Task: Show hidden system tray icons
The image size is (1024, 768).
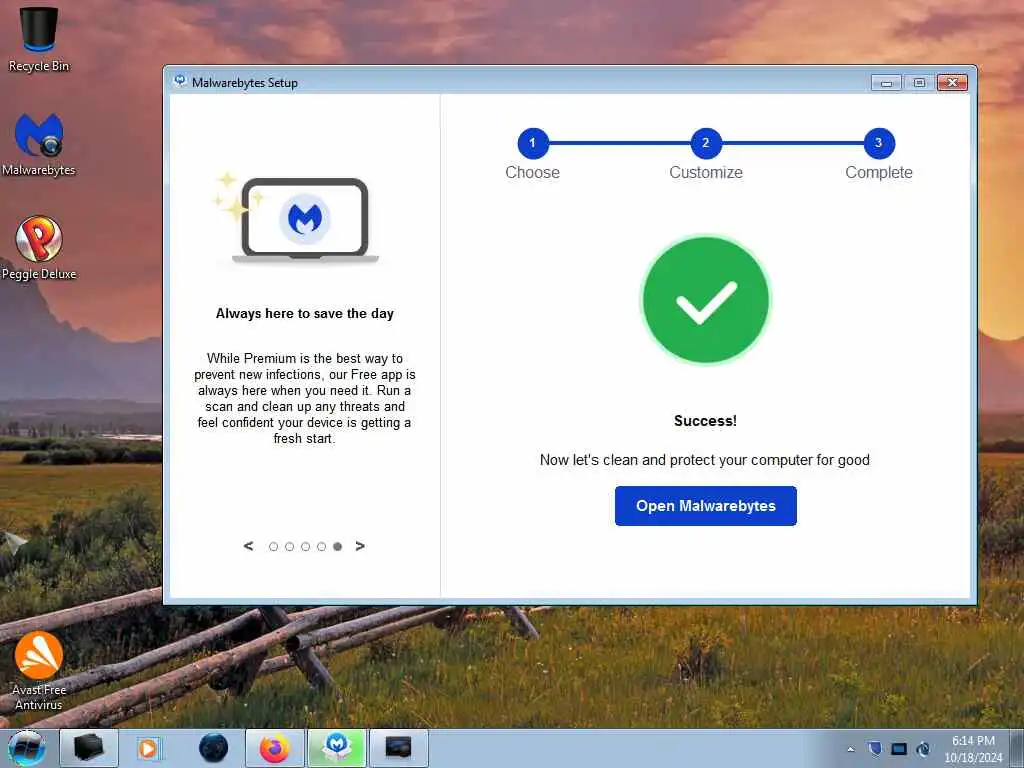Action: point(850,749)
